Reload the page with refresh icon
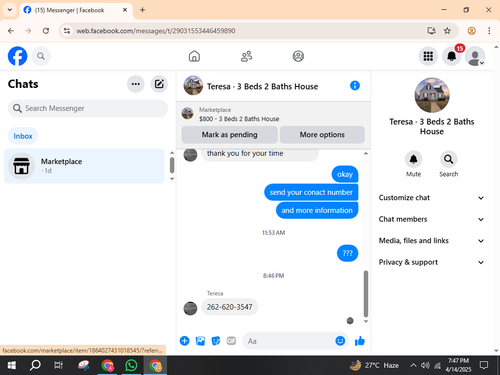 [46, 31]
